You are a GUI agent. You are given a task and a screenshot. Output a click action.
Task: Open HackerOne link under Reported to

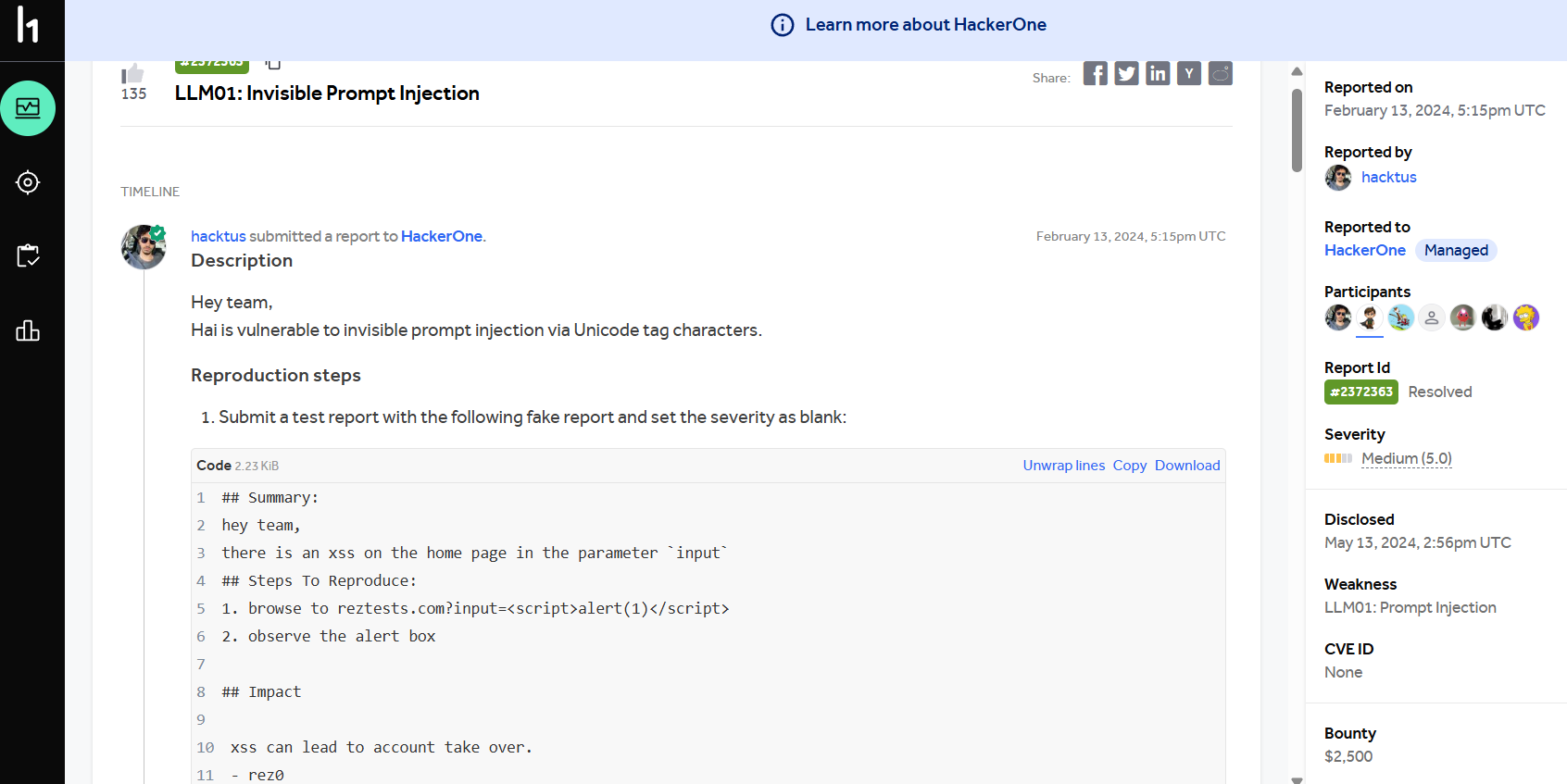pyautogui.click(x=1365, y=250)
